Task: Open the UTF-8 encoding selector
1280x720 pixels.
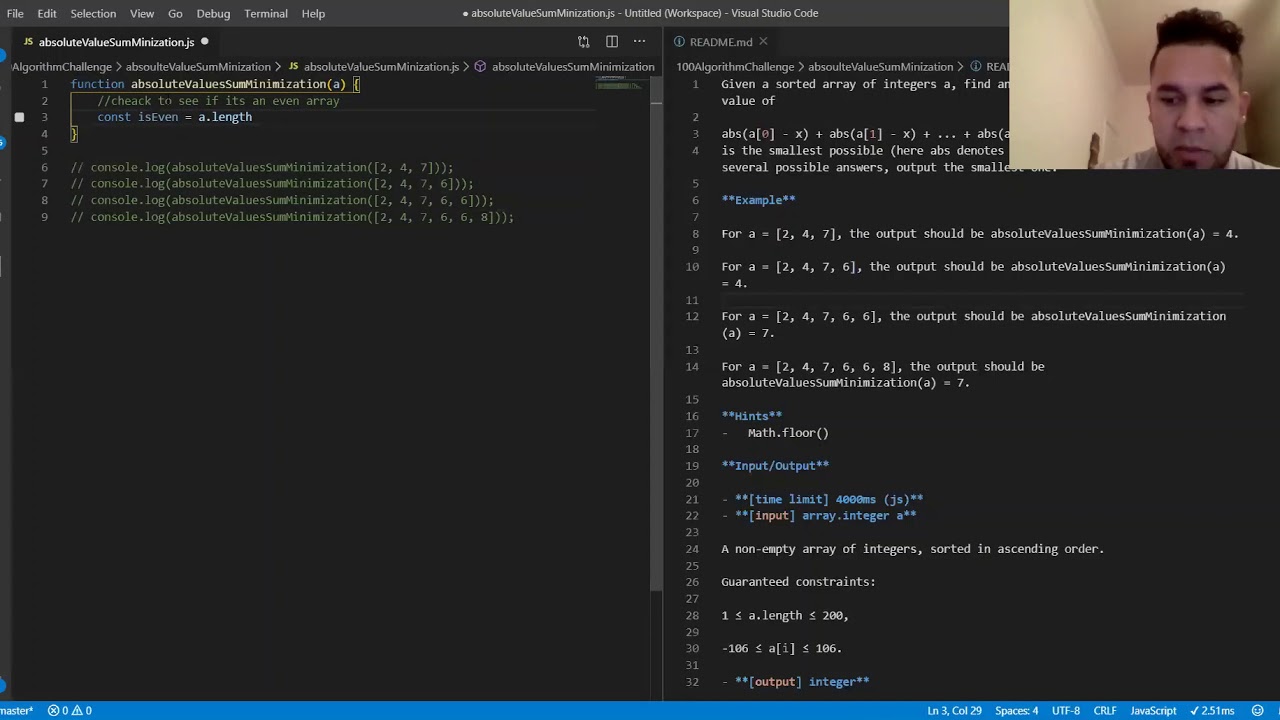Action: point(1065,711)
